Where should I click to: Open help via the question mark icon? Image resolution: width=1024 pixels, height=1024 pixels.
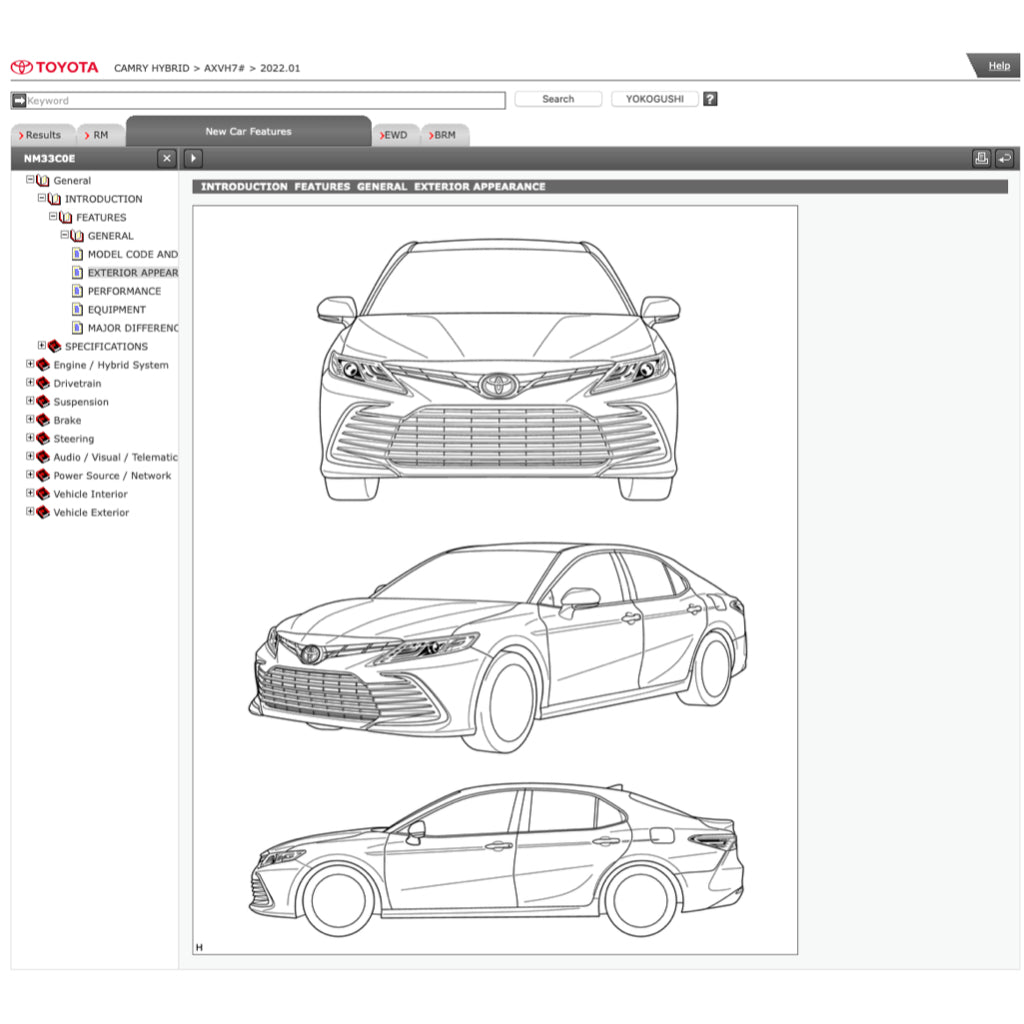coord(710,98)
